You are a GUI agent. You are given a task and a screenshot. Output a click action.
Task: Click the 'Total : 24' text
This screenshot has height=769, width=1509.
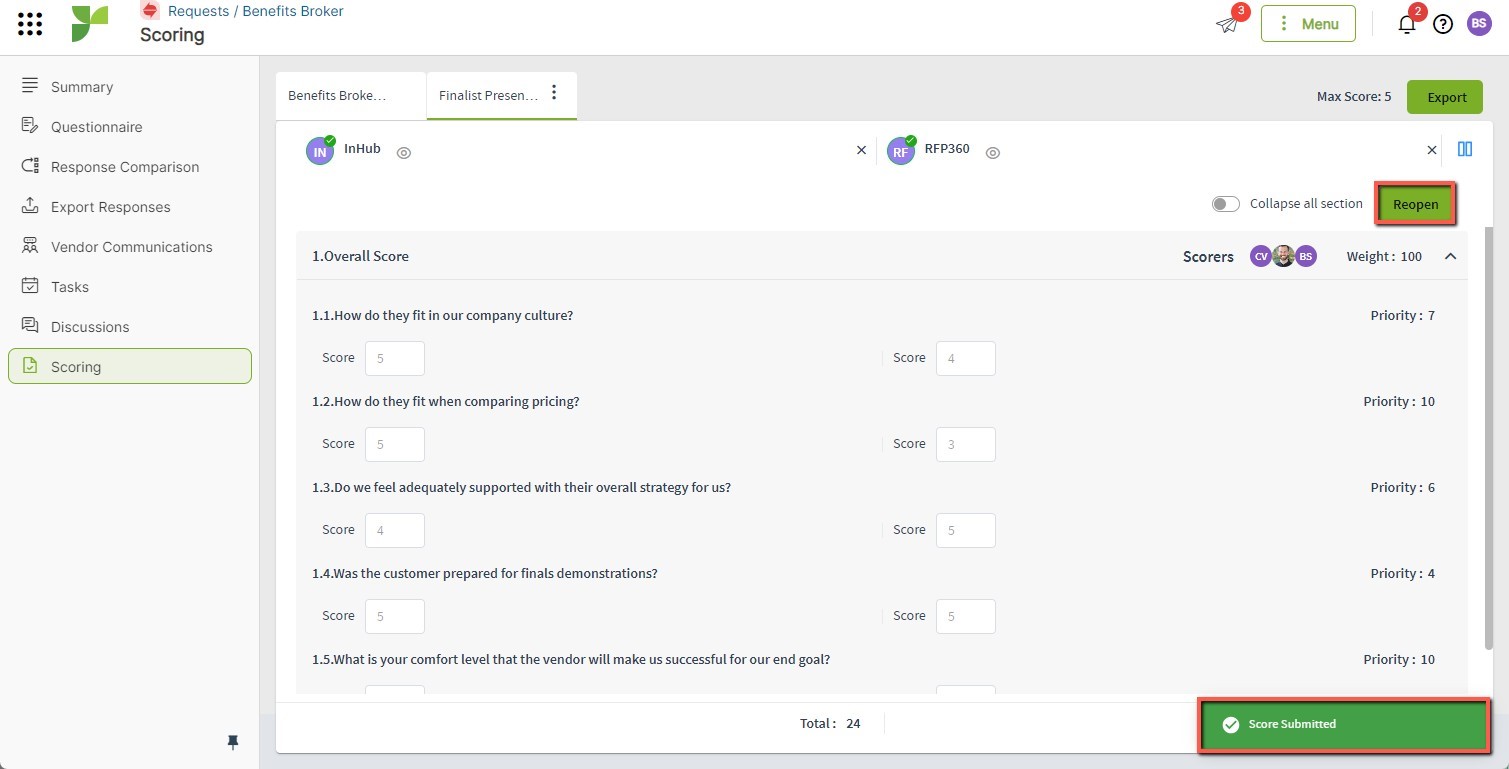point(830,723)
